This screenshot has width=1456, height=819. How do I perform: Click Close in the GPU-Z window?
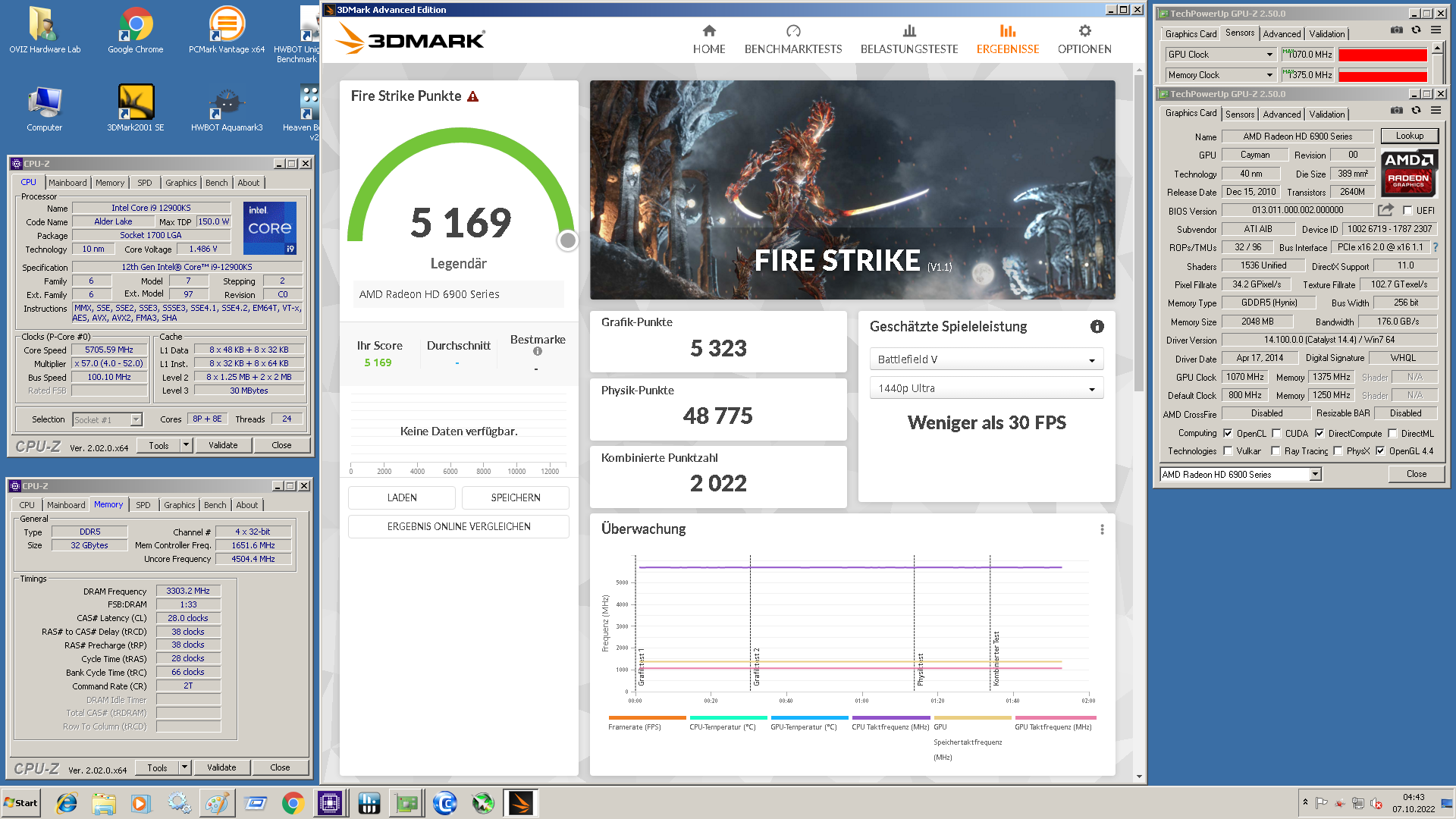click(1416, 475)
